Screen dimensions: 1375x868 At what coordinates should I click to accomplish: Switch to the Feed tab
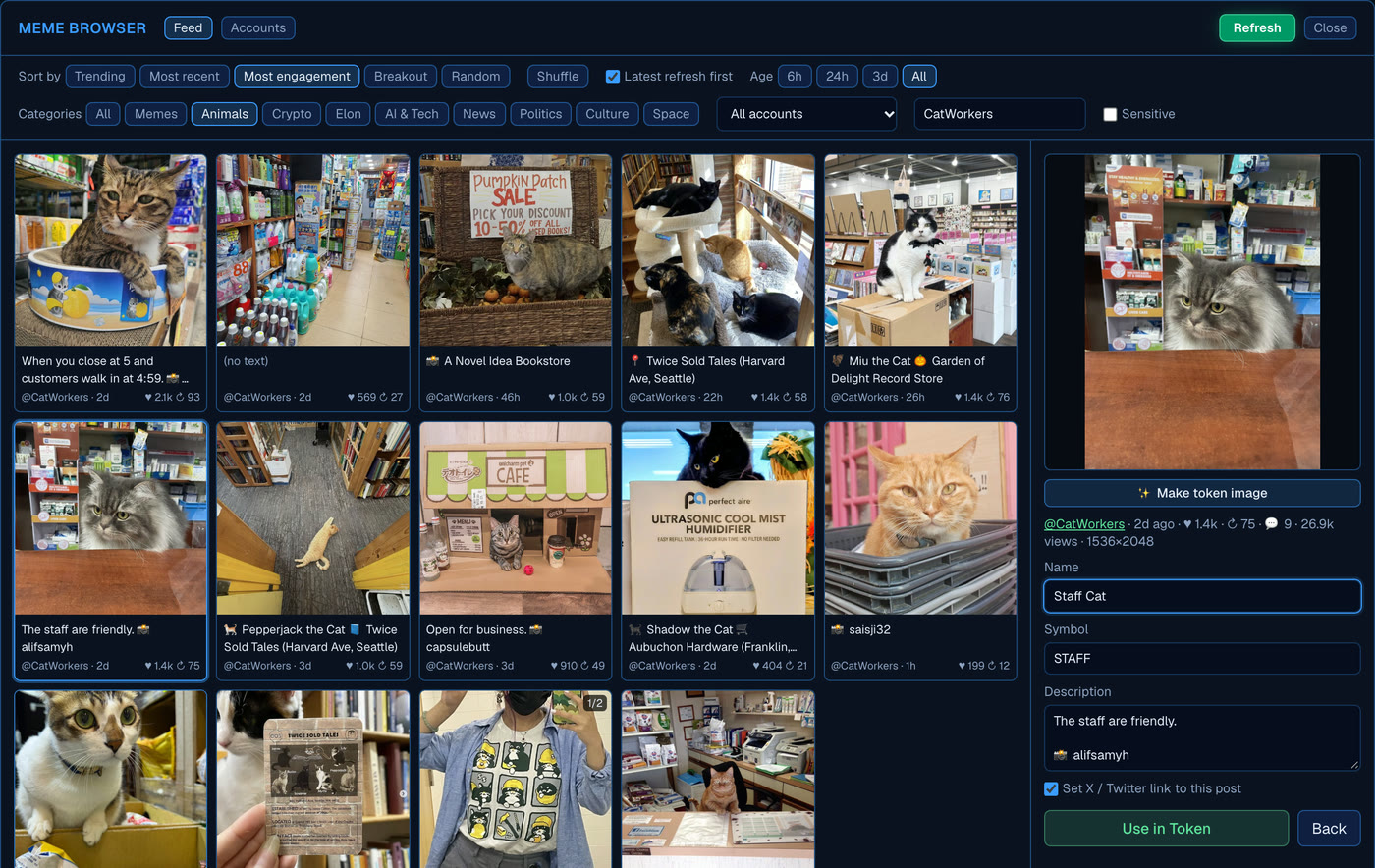point(188,27)
